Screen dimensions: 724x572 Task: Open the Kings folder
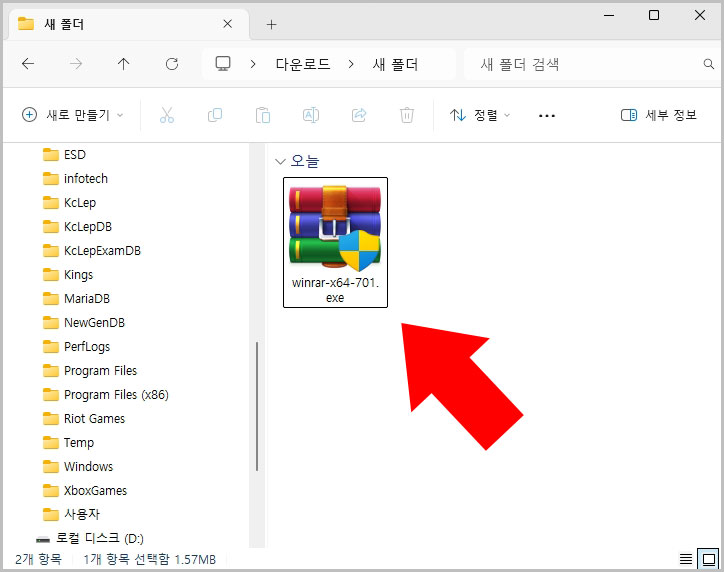coord(68,275)
